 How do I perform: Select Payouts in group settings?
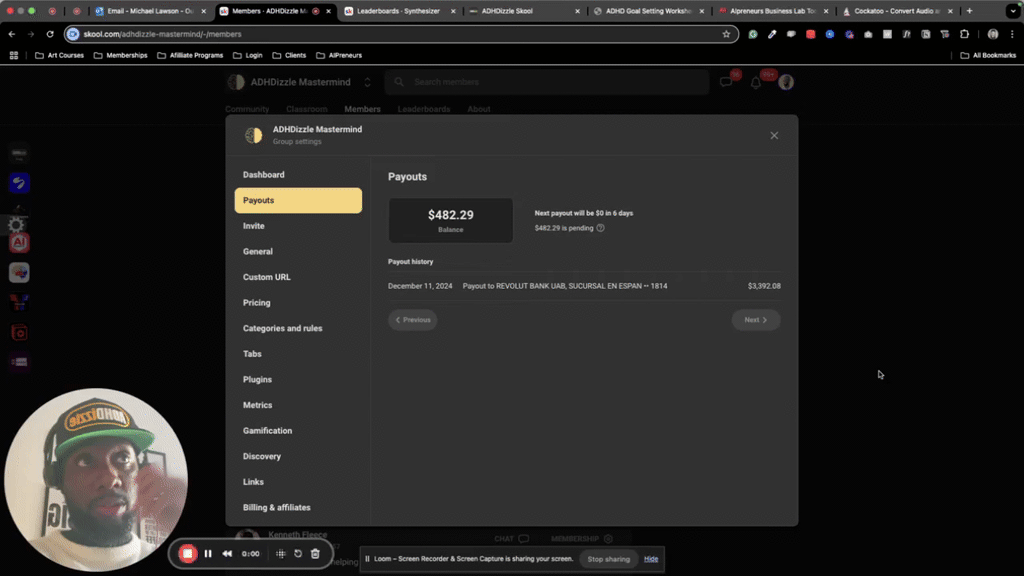tap(298, 200)
